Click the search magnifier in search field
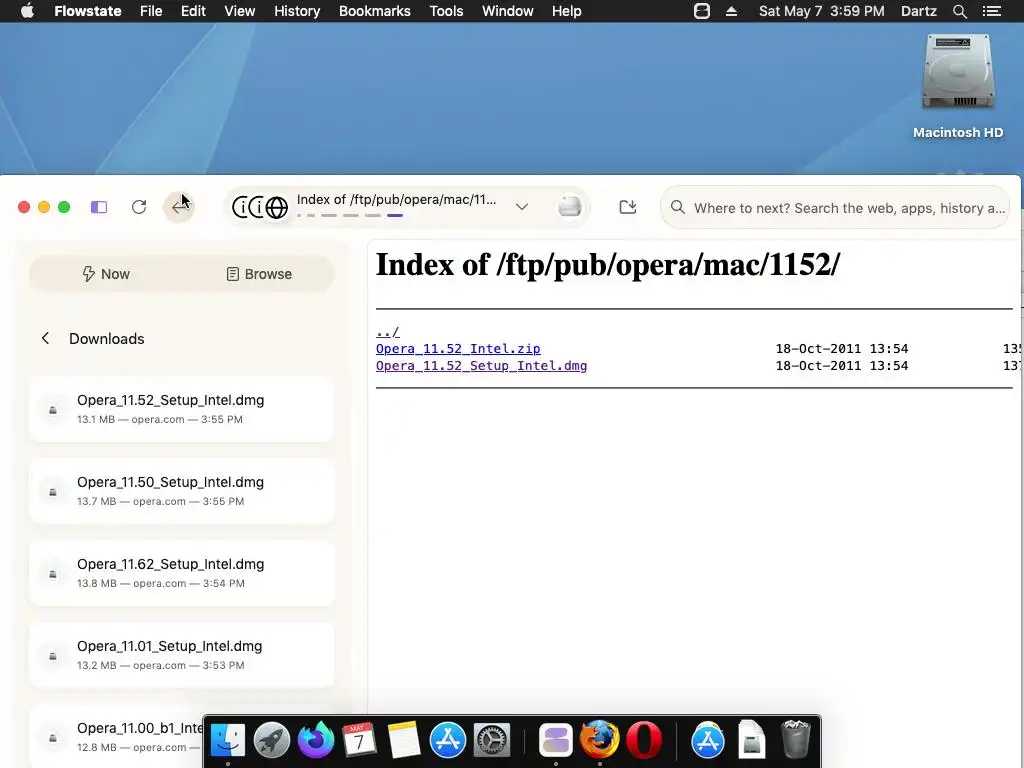1024x768 pixels. click(x=678, y=208)
